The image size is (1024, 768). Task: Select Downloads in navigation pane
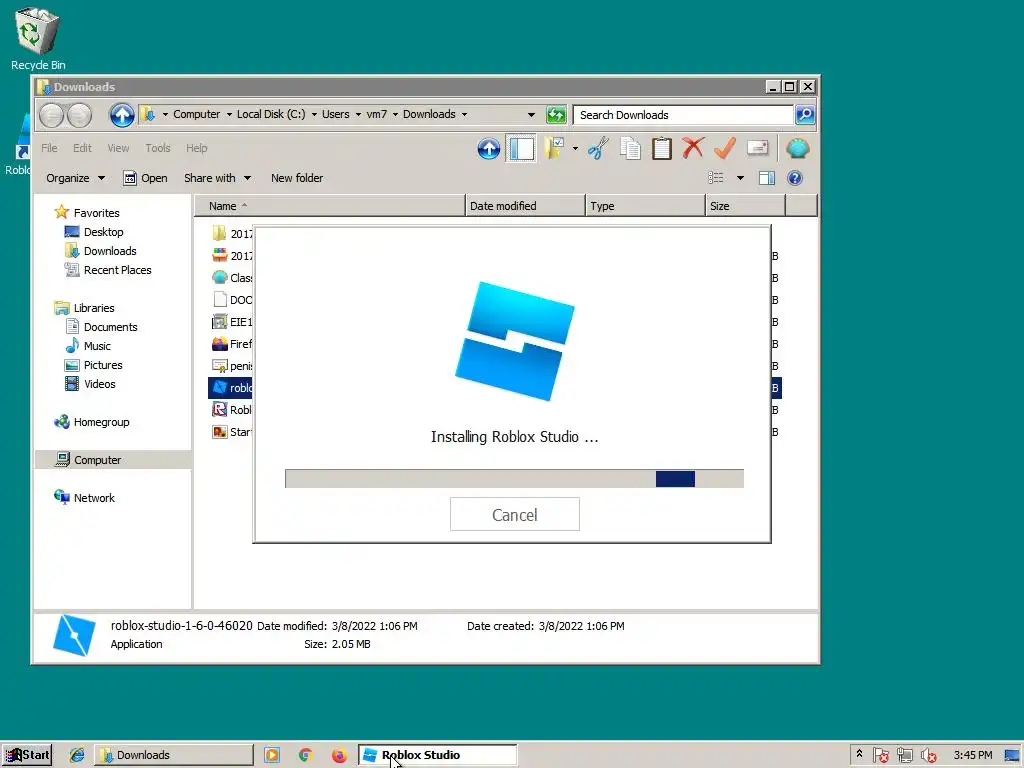coord(110,251)
